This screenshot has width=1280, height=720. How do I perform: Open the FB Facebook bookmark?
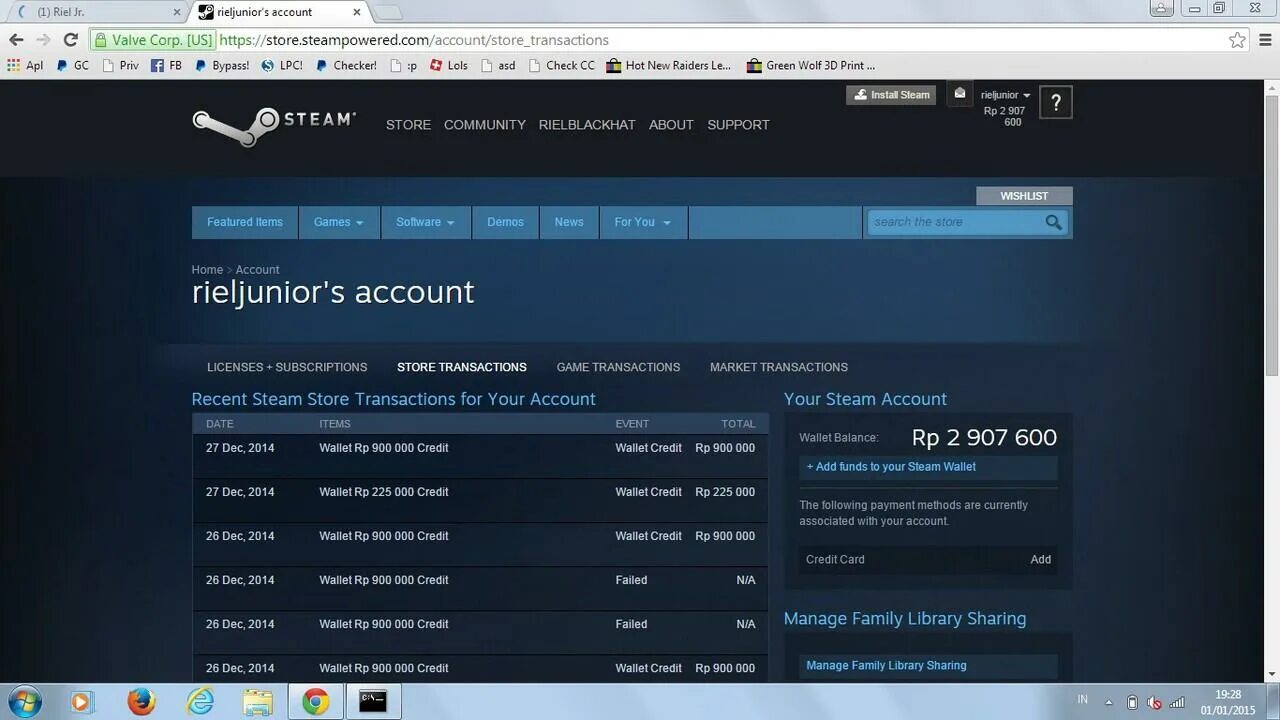point(166,65)
